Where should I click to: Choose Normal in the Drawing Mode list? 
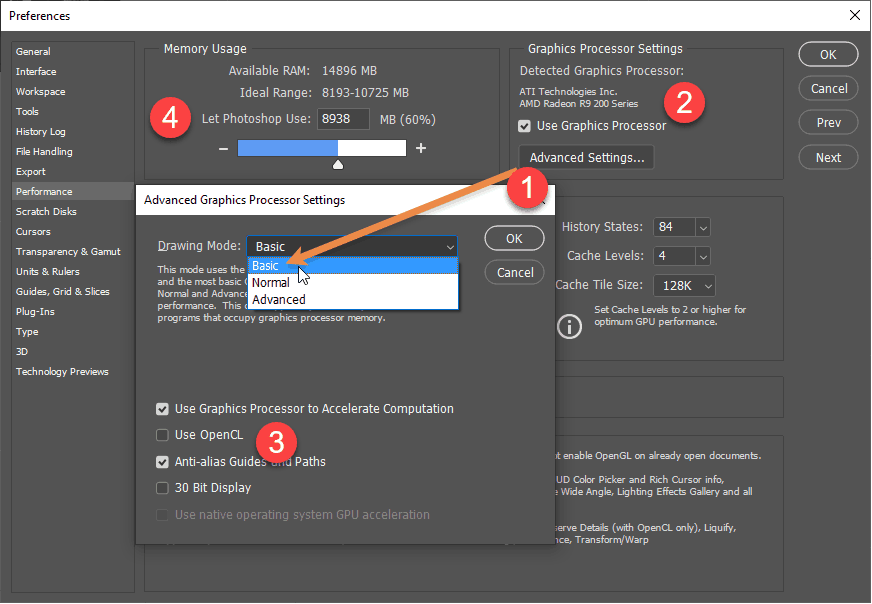(353, 283)
